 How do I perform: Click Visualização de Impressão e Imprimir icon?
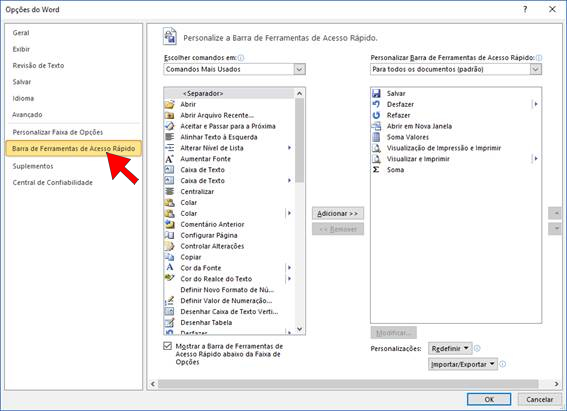point(376,148)
